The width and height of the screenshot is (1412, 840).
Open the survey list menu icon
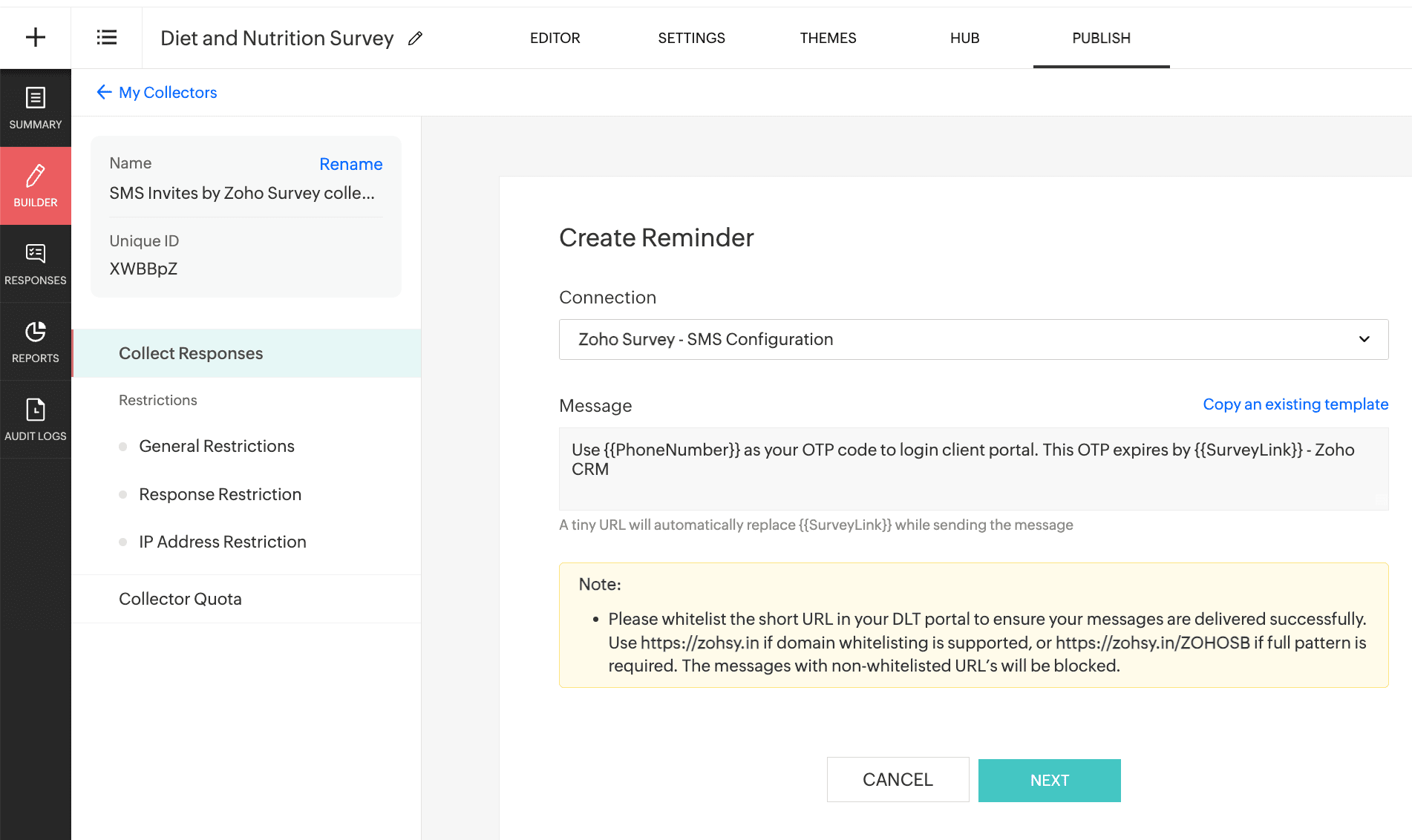click(x=107, y=38)
